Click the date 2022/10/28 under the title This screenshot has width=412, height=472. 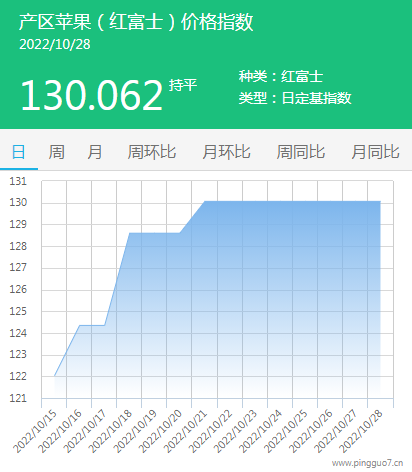[55, 44]
